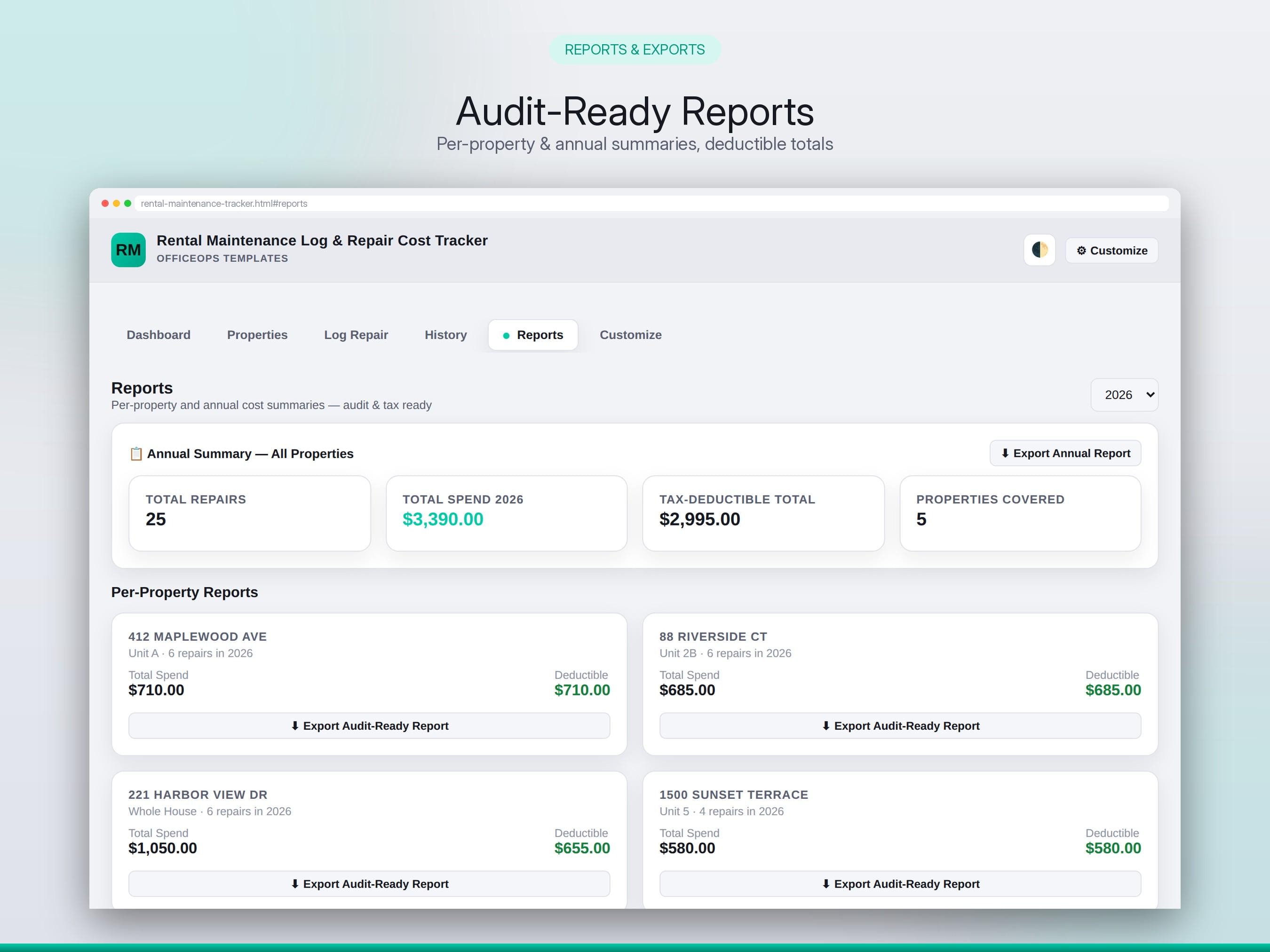Open the Customize tab in navigation

[x=630, y=335]
